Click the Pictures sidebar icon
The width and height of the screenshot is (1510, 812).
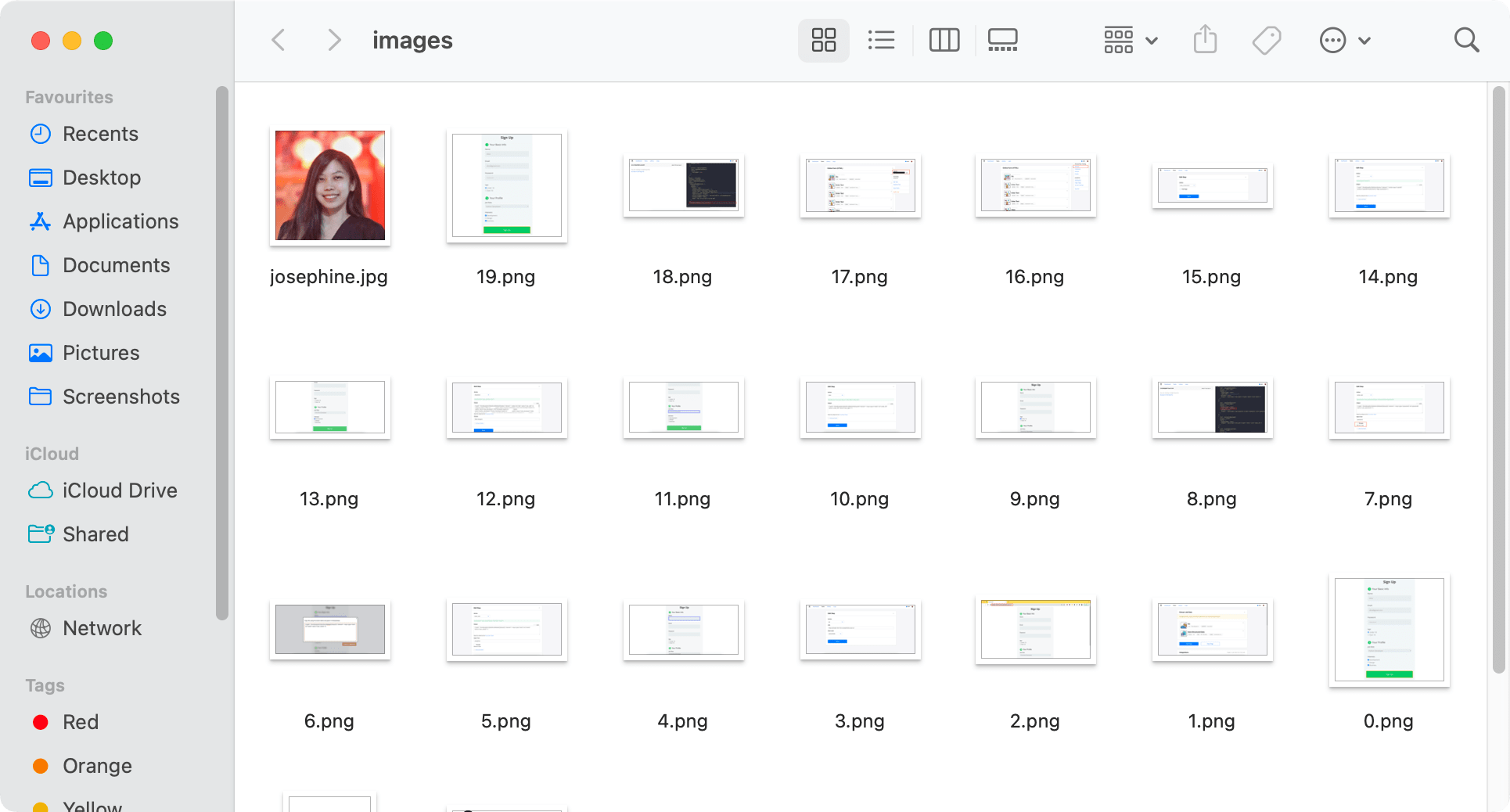click(x=41, y=353)
